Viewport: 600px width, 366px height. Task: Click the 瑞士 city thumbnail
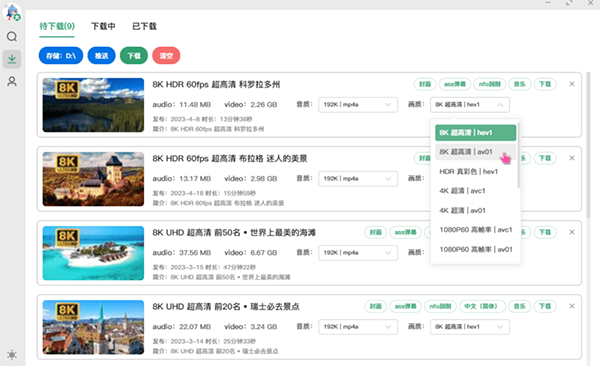[x=93, y=327]
